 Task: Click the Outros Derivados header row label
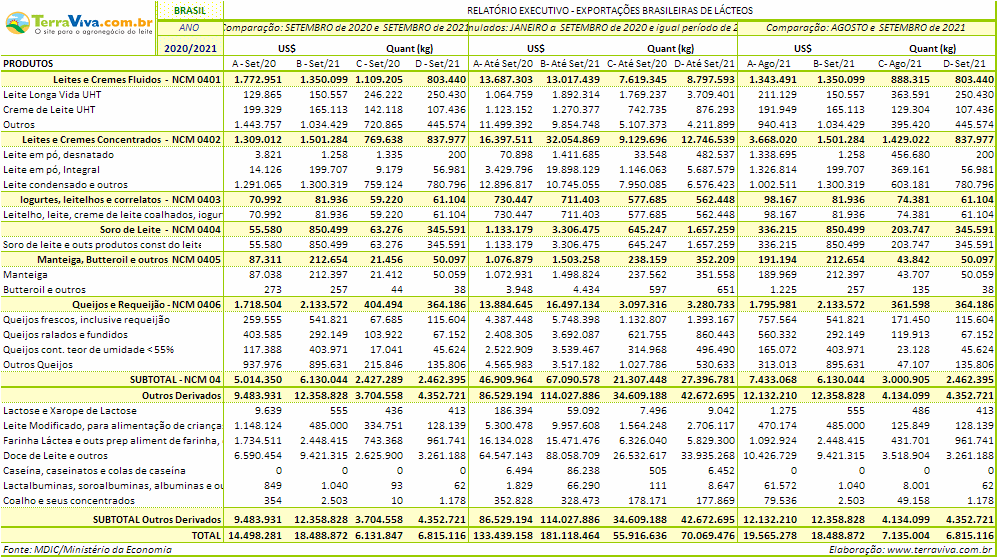(181, 395)
